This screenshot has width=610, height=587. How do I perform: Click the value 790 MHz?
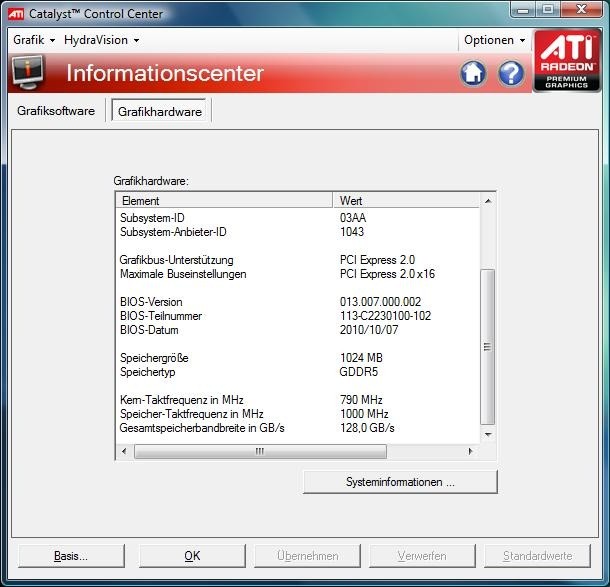[361, 400]
